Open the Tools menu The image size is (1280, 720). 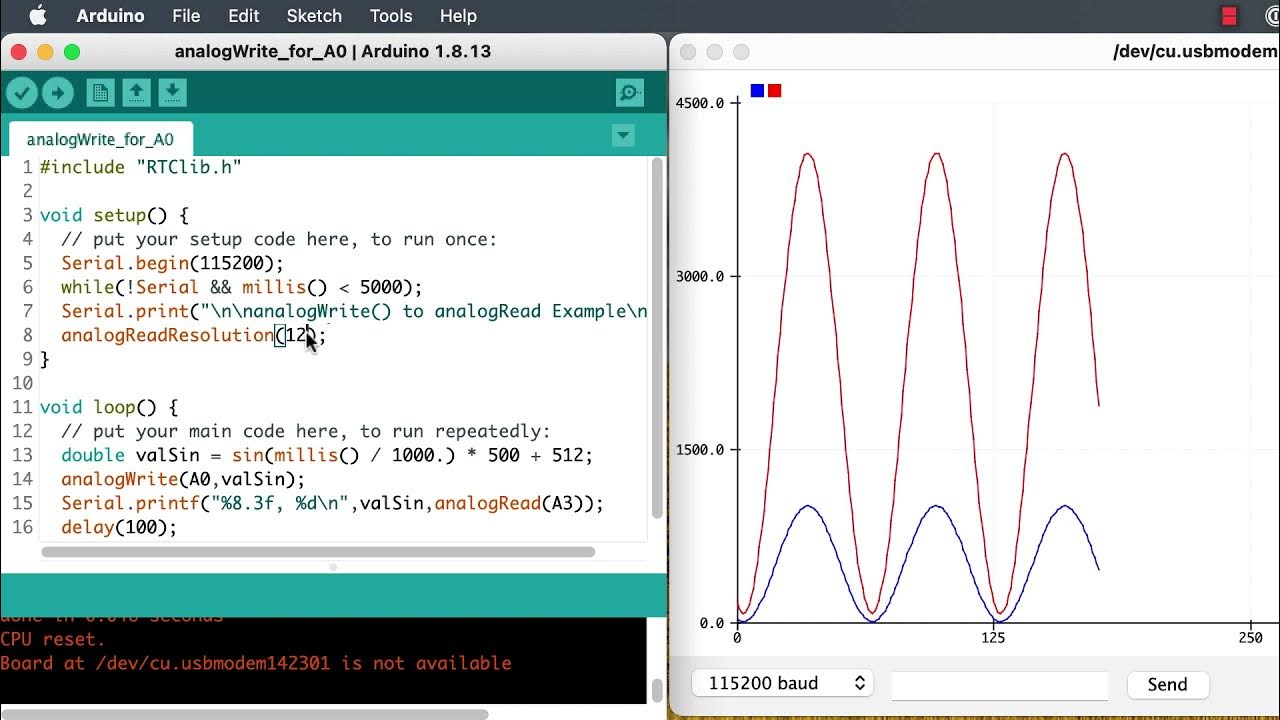point(391,16)
